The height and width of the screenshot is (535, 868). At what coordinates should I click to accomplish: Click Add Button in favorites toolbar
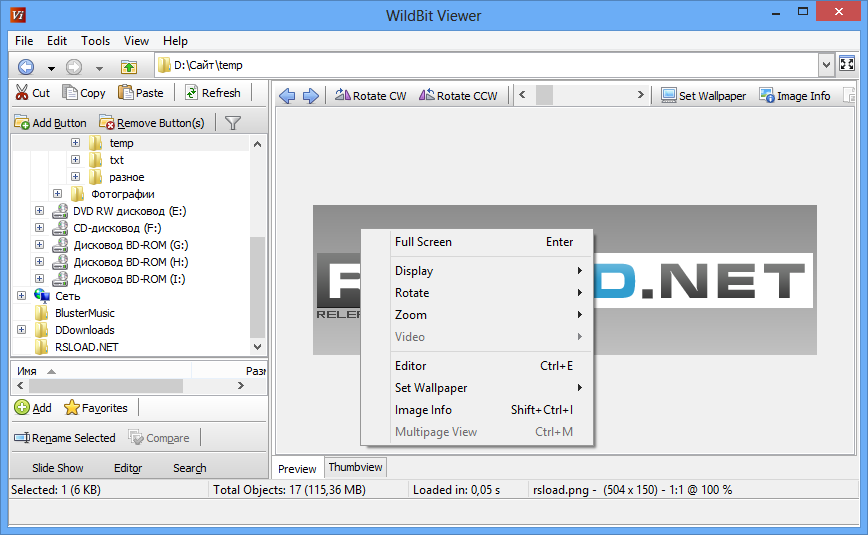50,122
